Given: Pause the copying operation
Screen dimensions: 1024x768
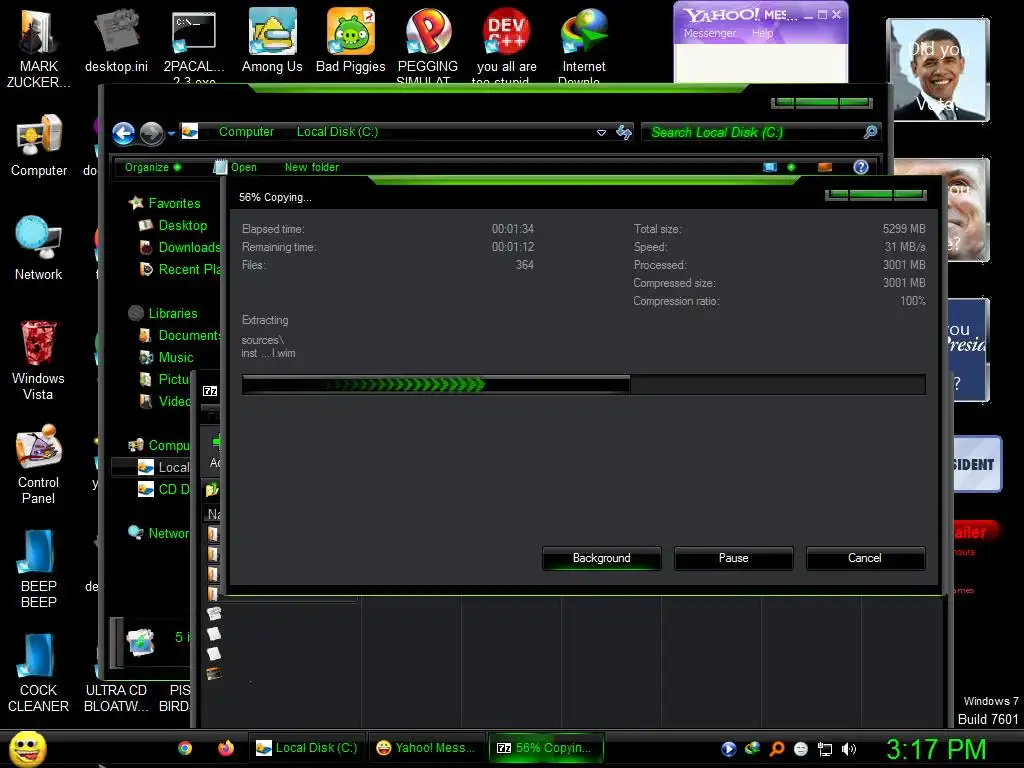Looking at the screenshot, I should [x=733, y=558].
